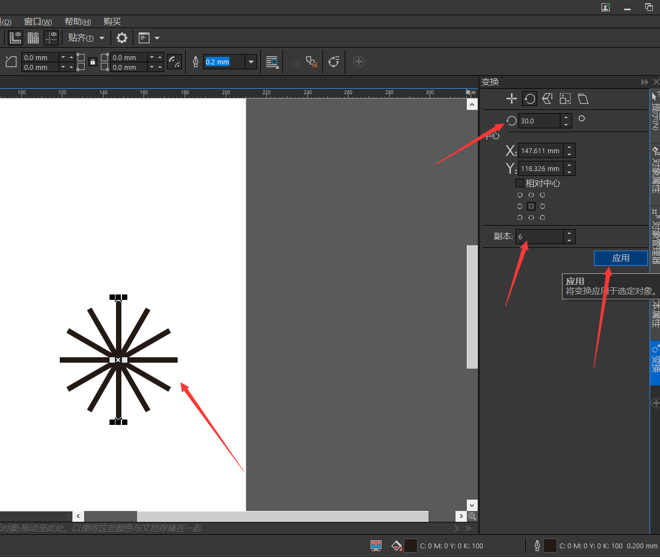The height and width of the screenshot is (559, 660).
Task: Toggle the show rulers icon
Action: [x=16, y=38]
